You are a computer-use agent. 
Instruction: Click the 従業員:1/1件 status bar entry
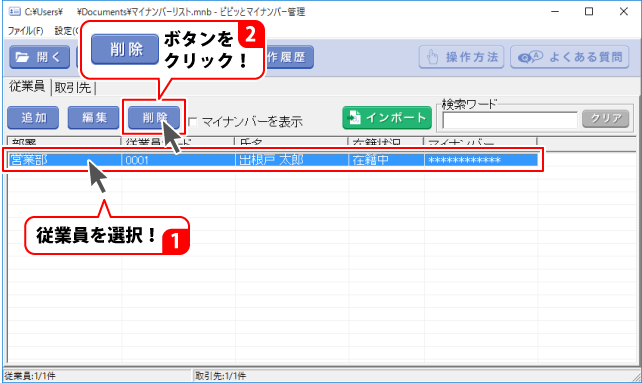pyautogui.click(x=30, y=376)
